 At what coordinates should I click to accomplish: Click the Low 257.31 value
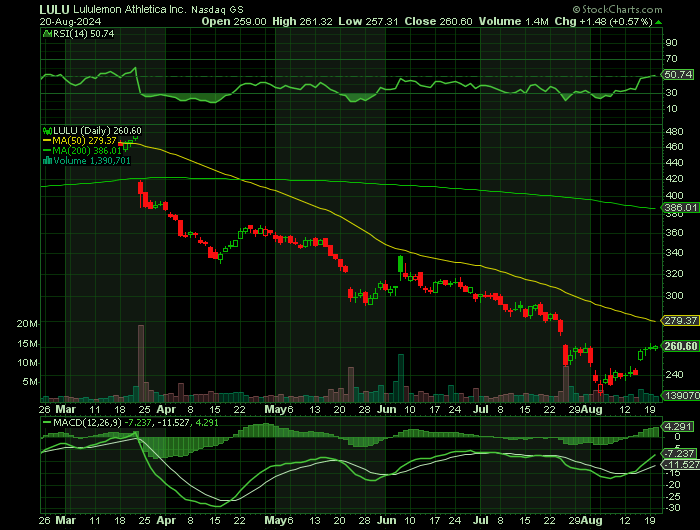point(368,21)
